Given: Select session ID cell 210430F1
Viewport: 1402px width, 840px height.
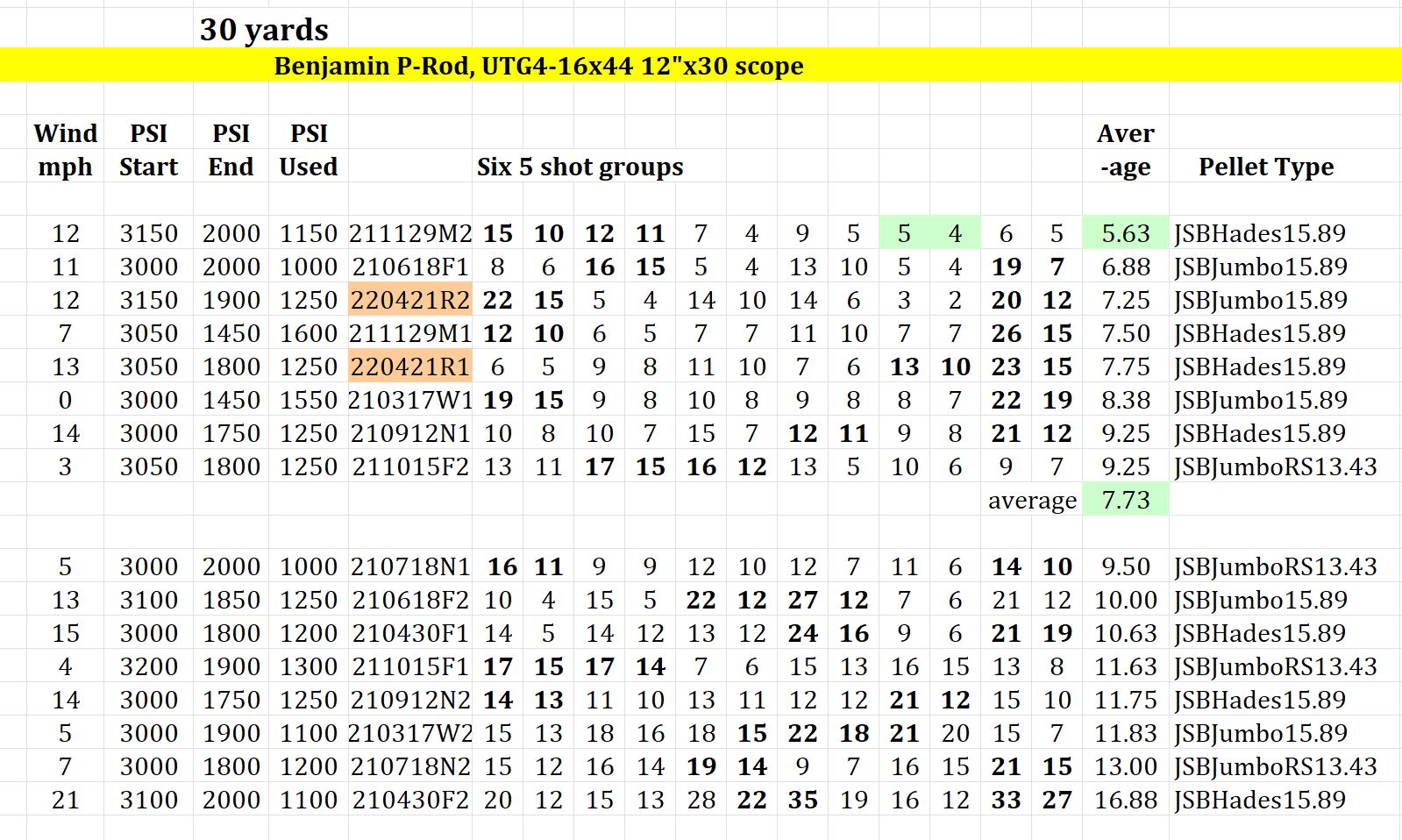Looking at the screenshot, I should click(410, 633).
